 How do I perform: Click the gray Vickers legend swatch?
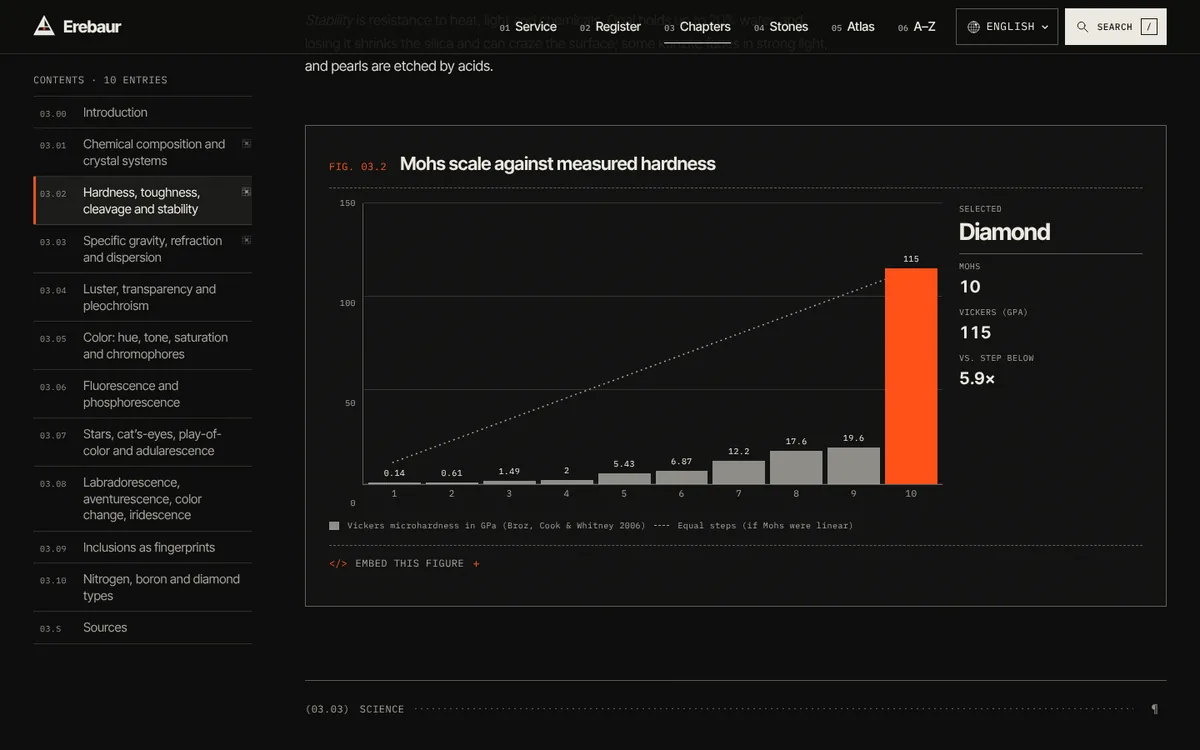(x=334, y=526)
